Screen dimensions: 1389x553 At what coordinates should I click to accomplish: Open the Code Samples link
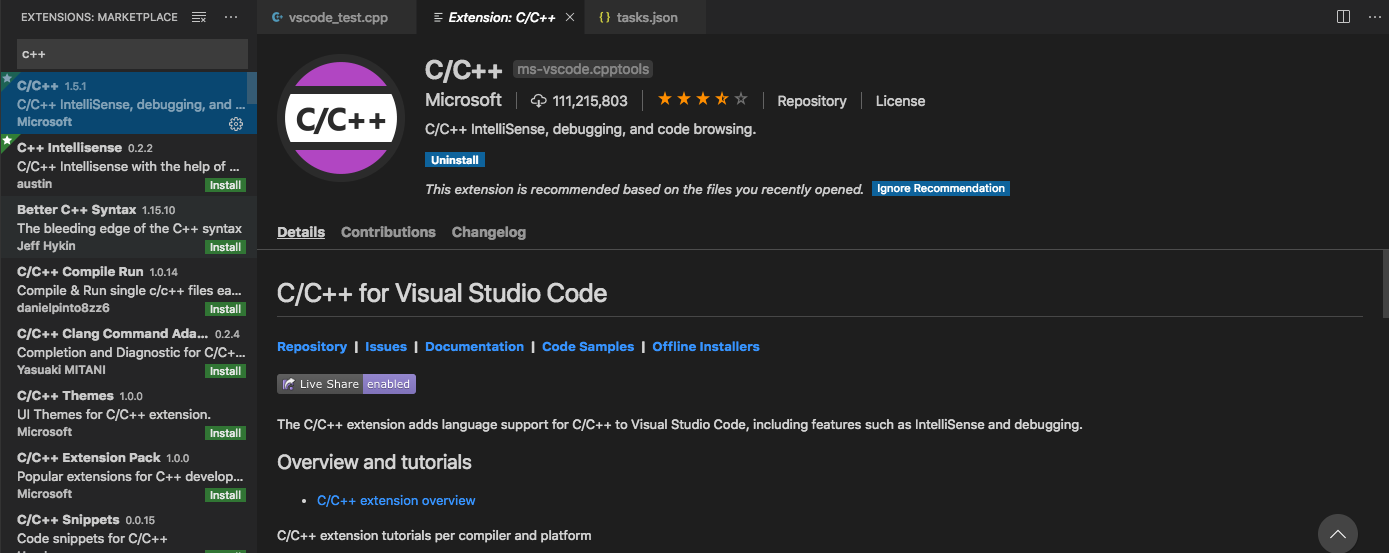[x=588, y=347]
